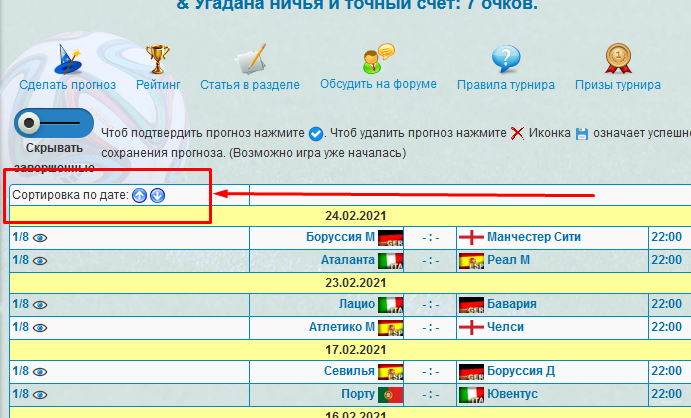Image resolution: width=691 pixels, height=418 pixels.
Task: Select team name Манчестер Сити
Action: pyautogui.click(x=534, y=237)
